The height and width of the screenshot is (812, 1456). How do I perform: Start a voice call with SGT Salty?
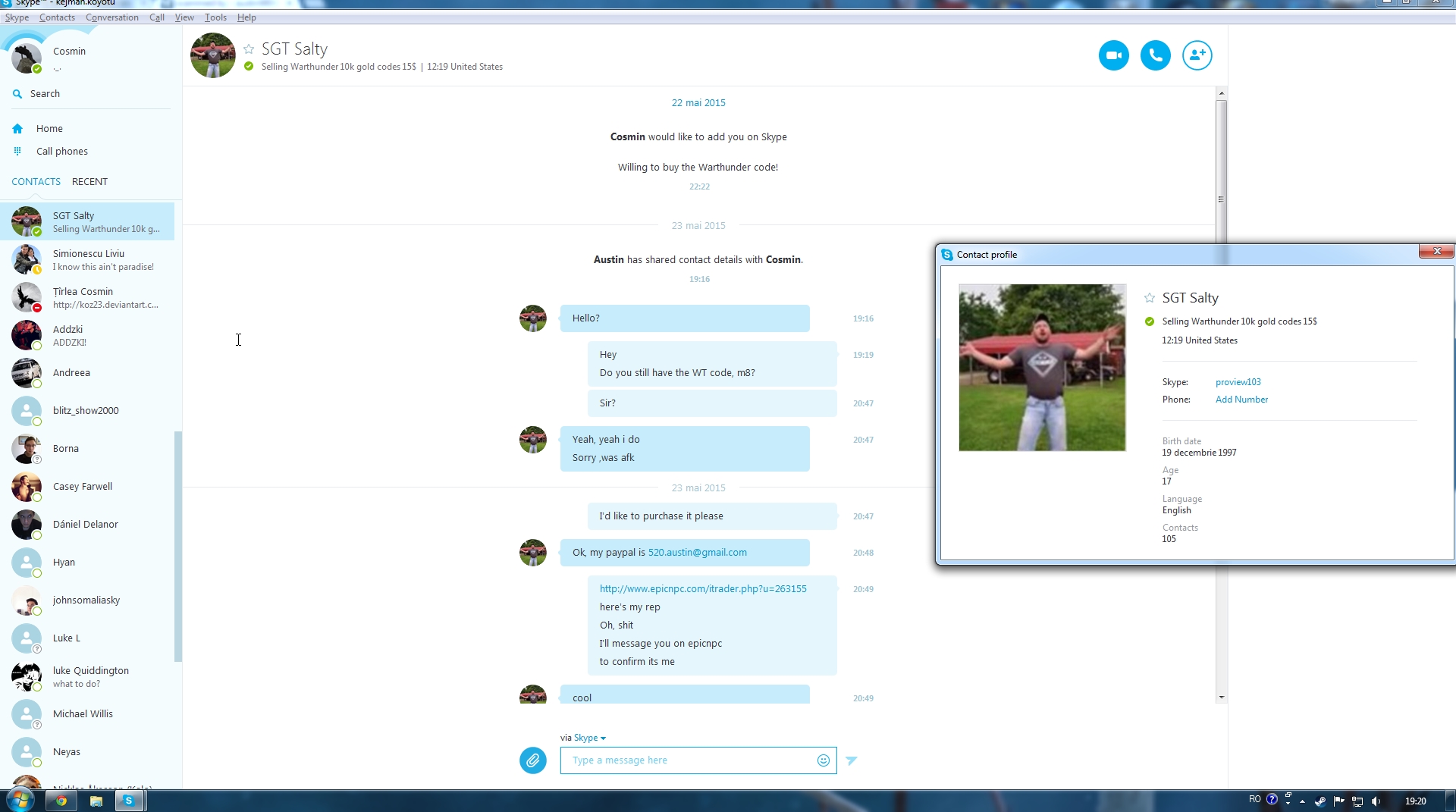pos(1155,55)
